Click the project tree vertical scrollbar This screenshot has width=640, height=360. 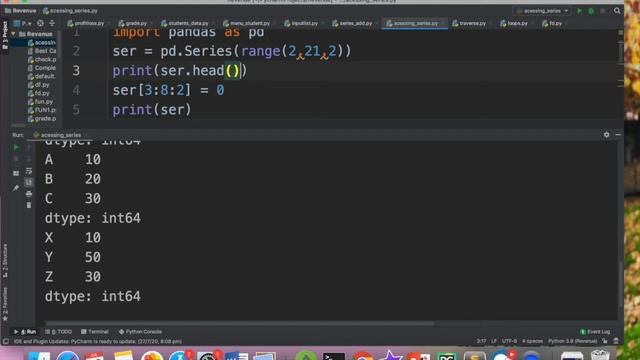pyautogui.click(x=59, y=45)
